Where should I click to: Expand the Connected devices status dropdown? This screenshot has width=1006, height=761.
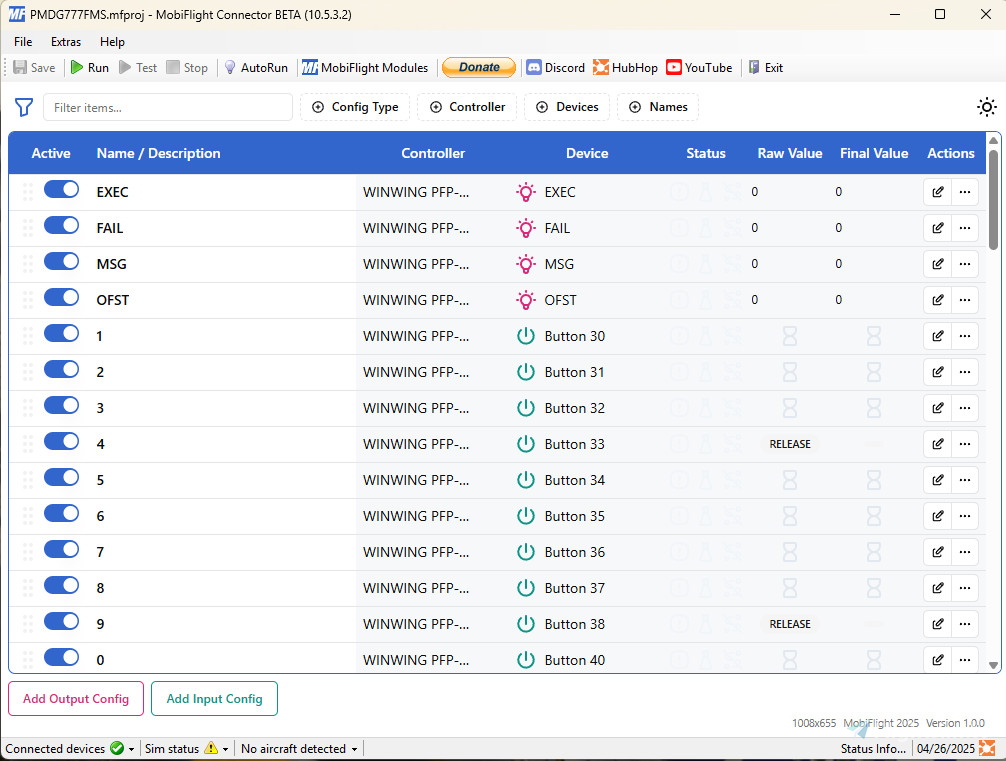[x=131, y=749]
